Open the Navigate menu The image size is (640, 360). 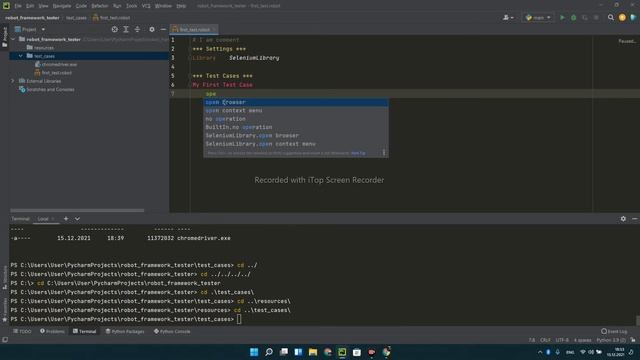(62, 6)
